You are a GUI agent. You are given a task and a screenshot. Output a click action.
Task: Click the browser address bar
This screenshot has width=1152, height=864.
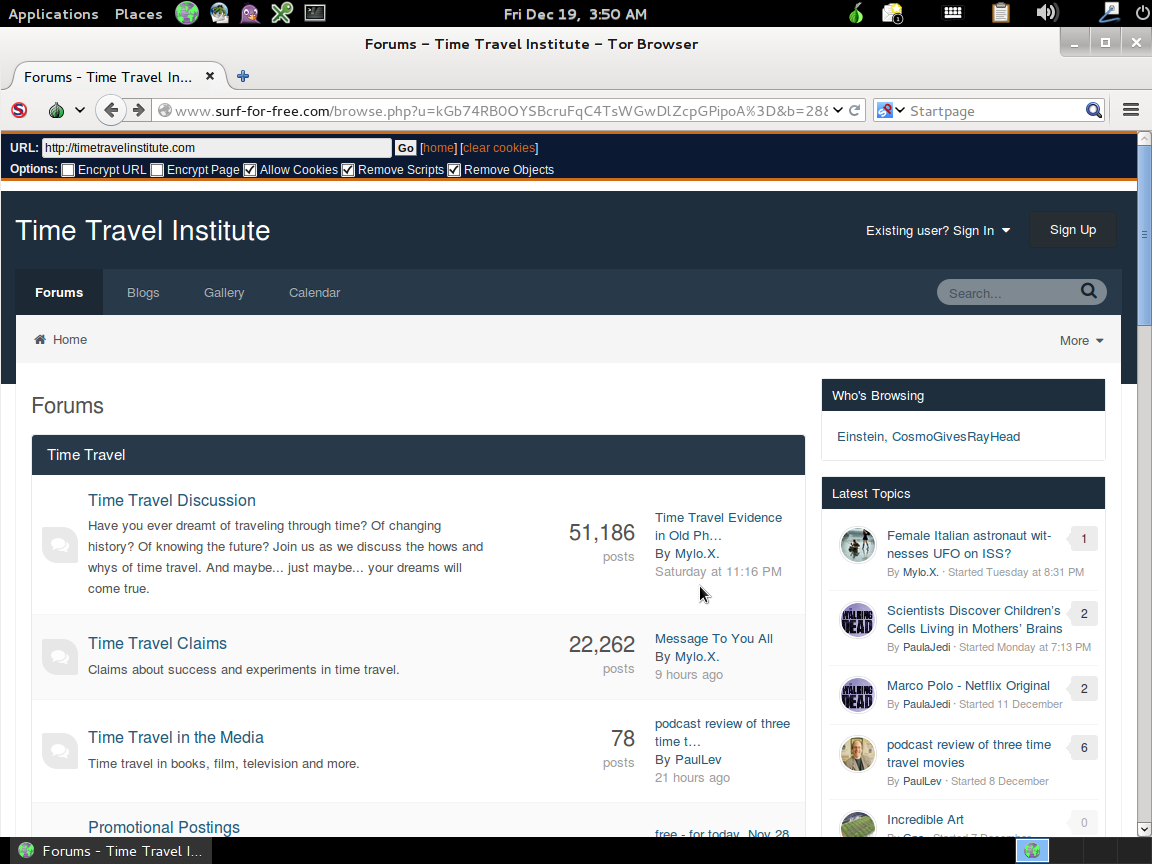[502, 110]
